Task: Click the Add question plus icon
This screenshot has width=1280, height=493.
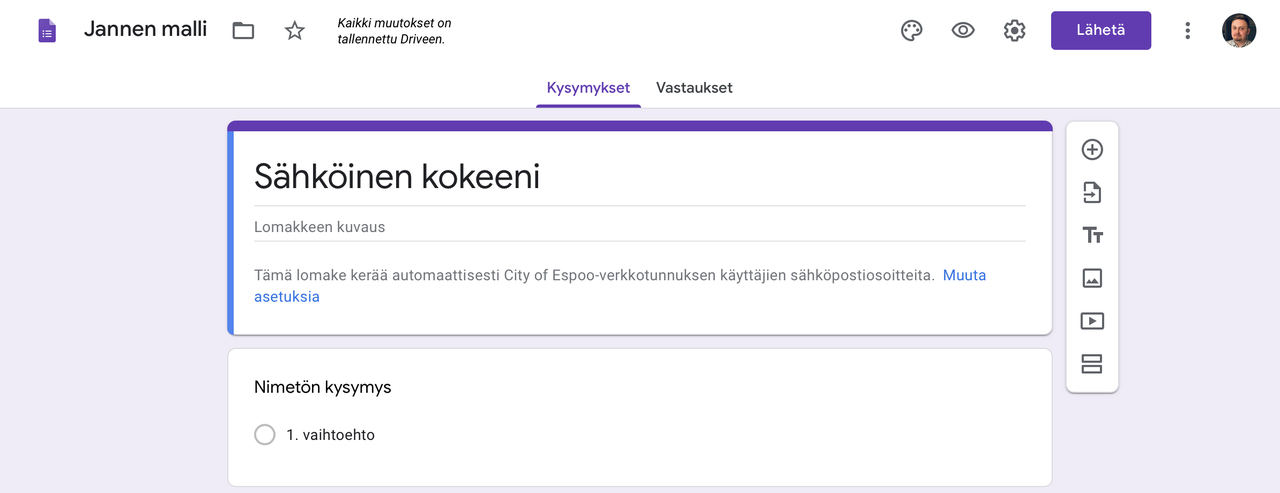Action: 1092,150
